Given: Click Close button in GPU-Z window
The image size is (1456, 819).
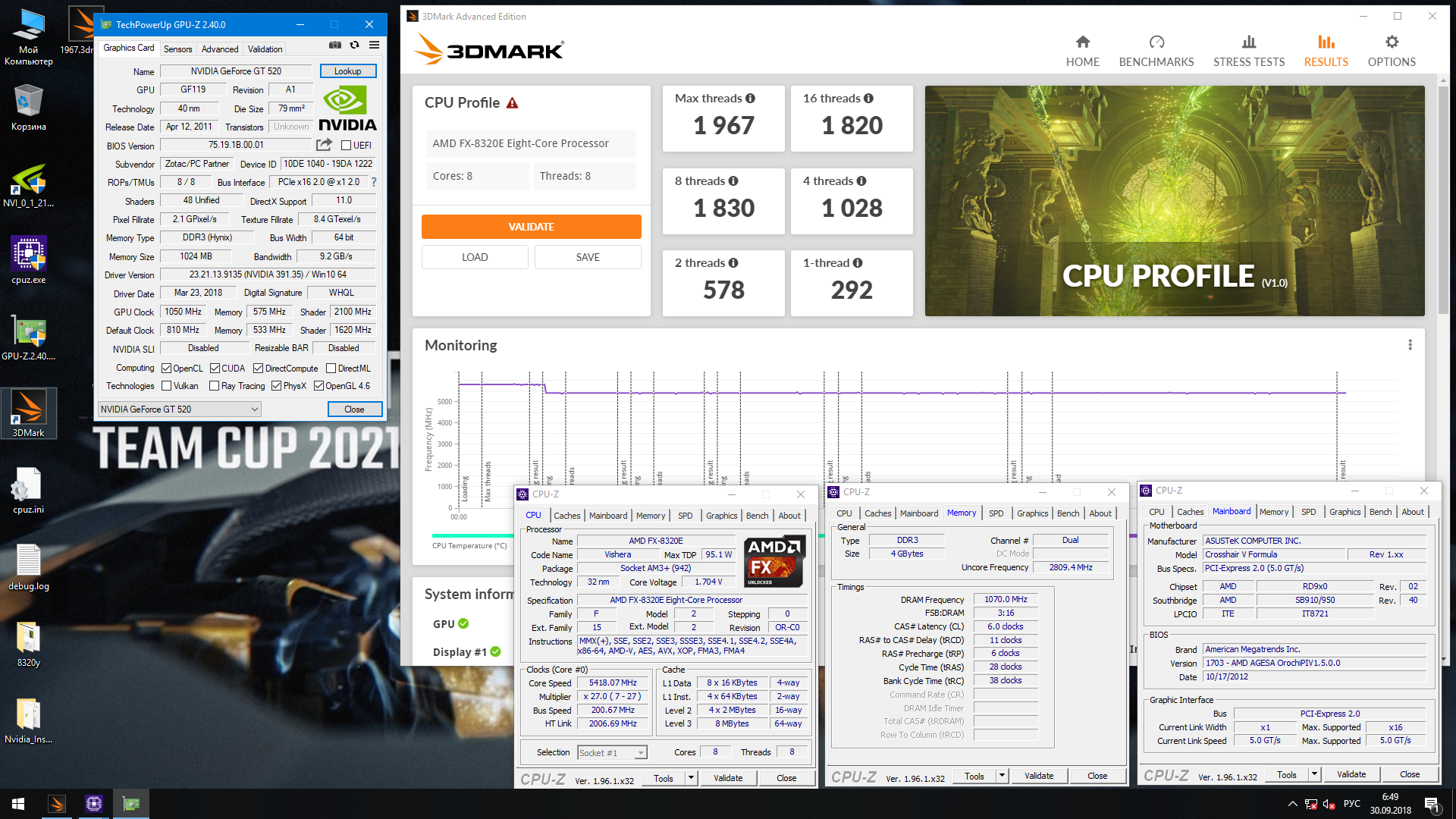Looking at the screenshot, I should pos(354,409).
